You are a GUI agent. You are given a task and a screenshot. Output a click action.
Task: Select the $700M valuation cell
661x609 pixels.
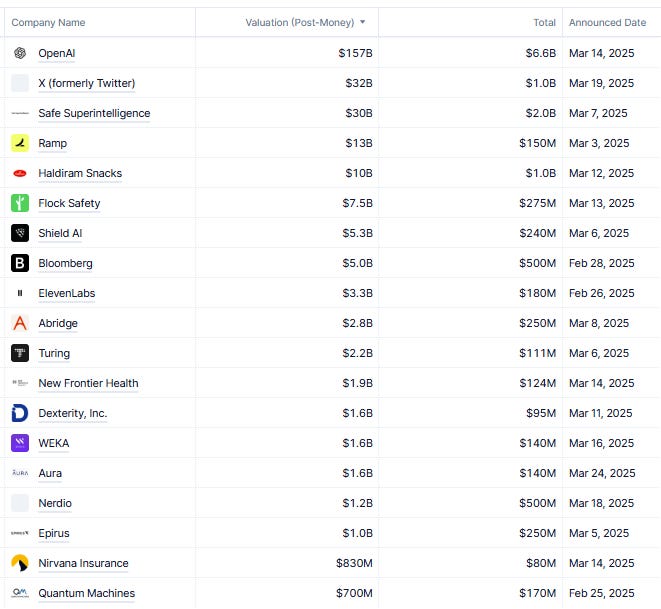[287, 593]
